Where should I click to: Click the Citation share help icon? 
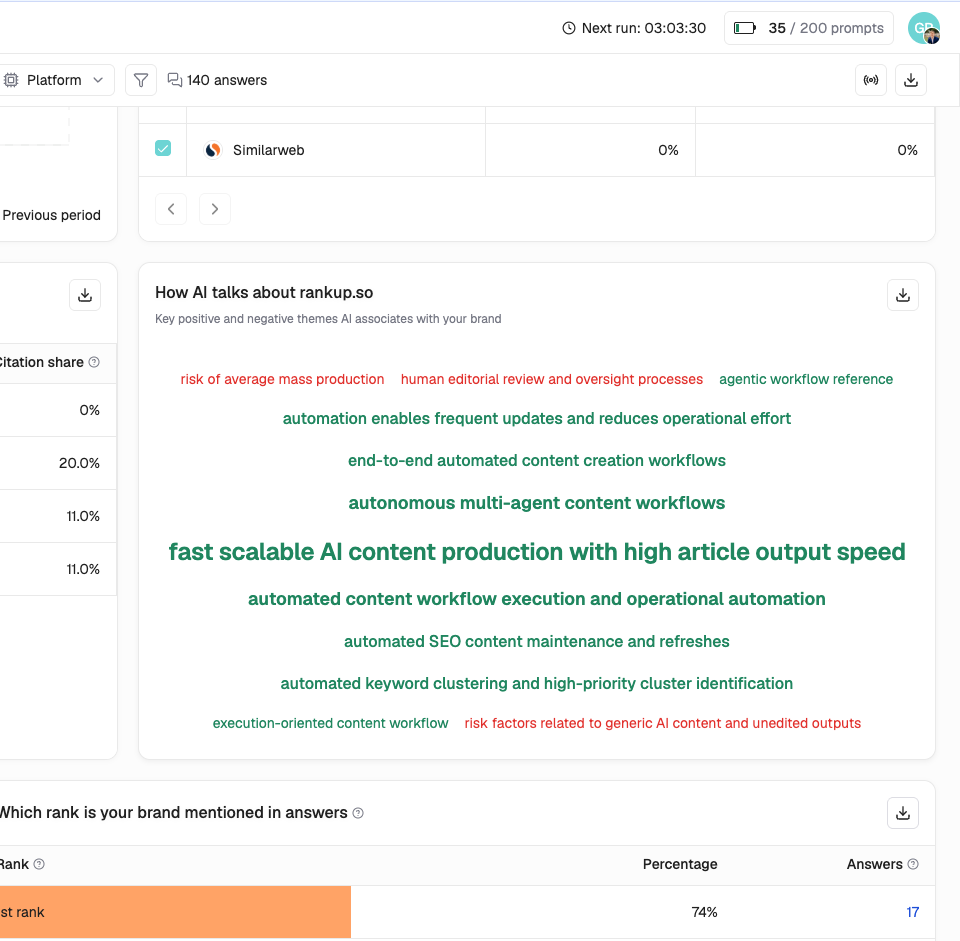[x=94, y=362]
